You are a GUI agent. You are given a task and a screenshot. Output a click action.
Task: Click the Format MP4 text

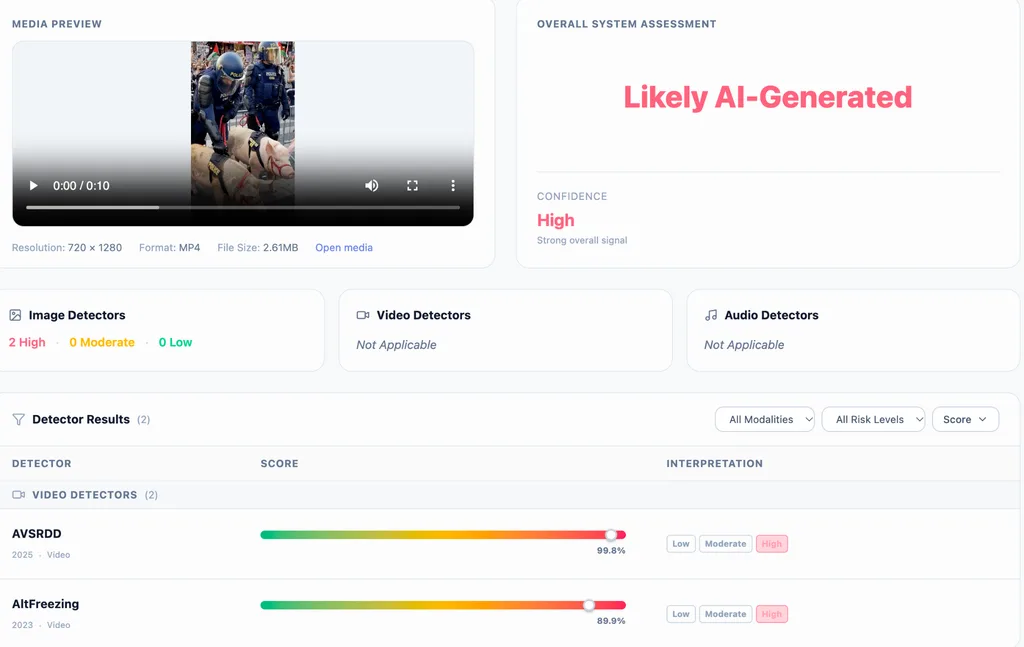coord(169,247)
